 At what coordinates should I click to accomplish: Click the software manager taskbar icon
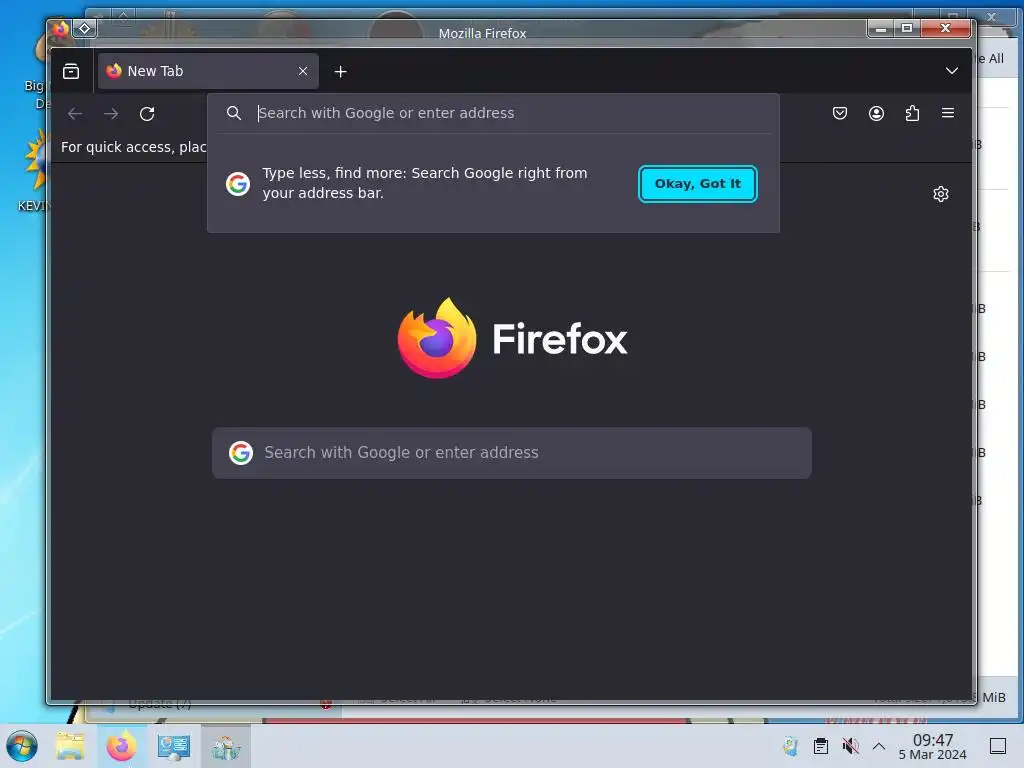[x=226, y=746]
